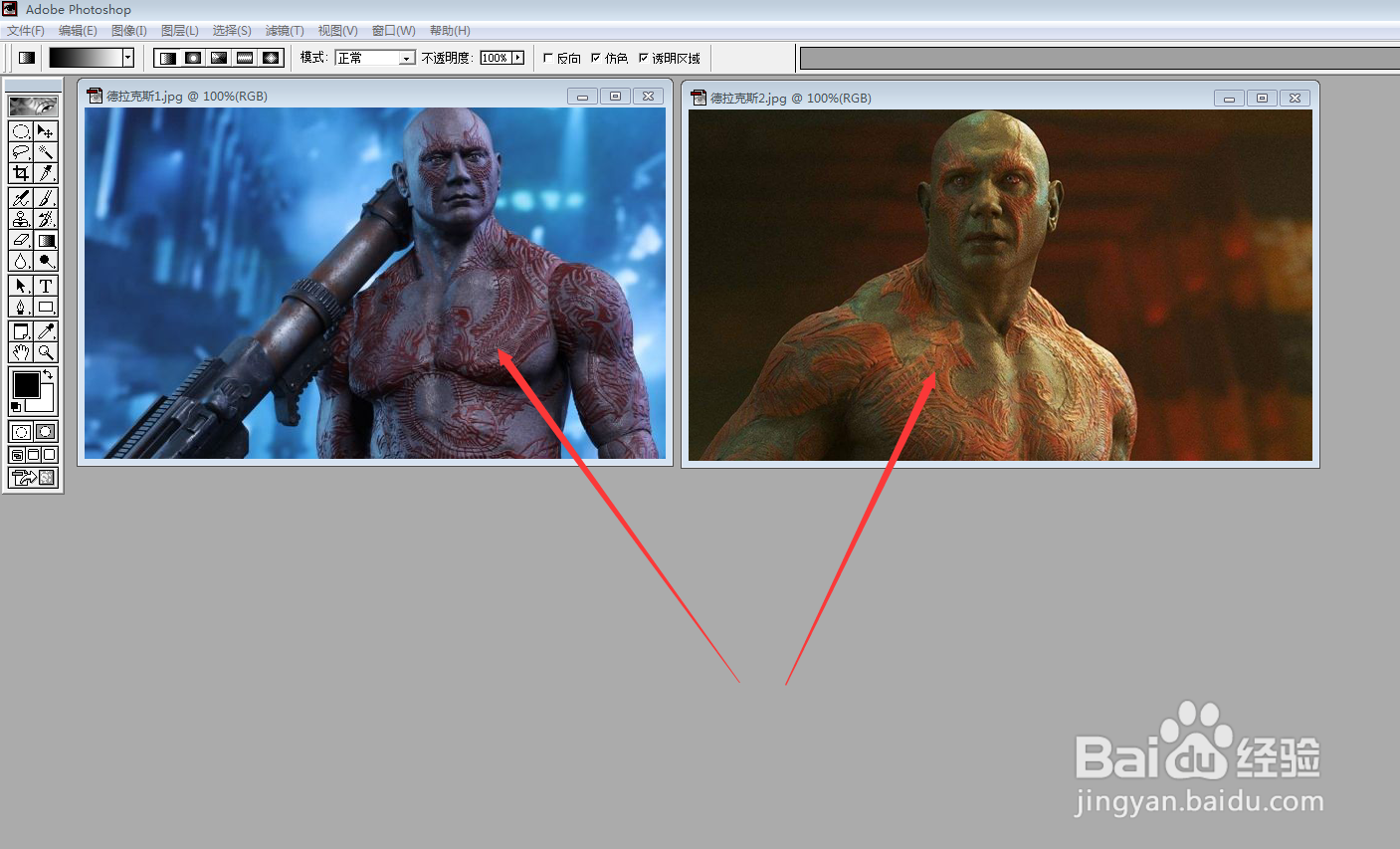1400x849 pixels.
Task: Switch to Standard editing mode
Action: 21,431
